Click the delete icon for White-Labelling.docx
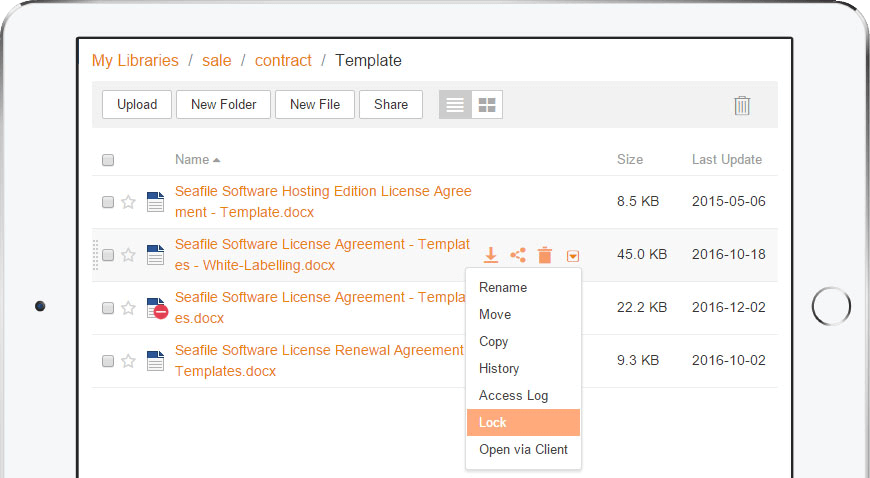 point(545,255)
